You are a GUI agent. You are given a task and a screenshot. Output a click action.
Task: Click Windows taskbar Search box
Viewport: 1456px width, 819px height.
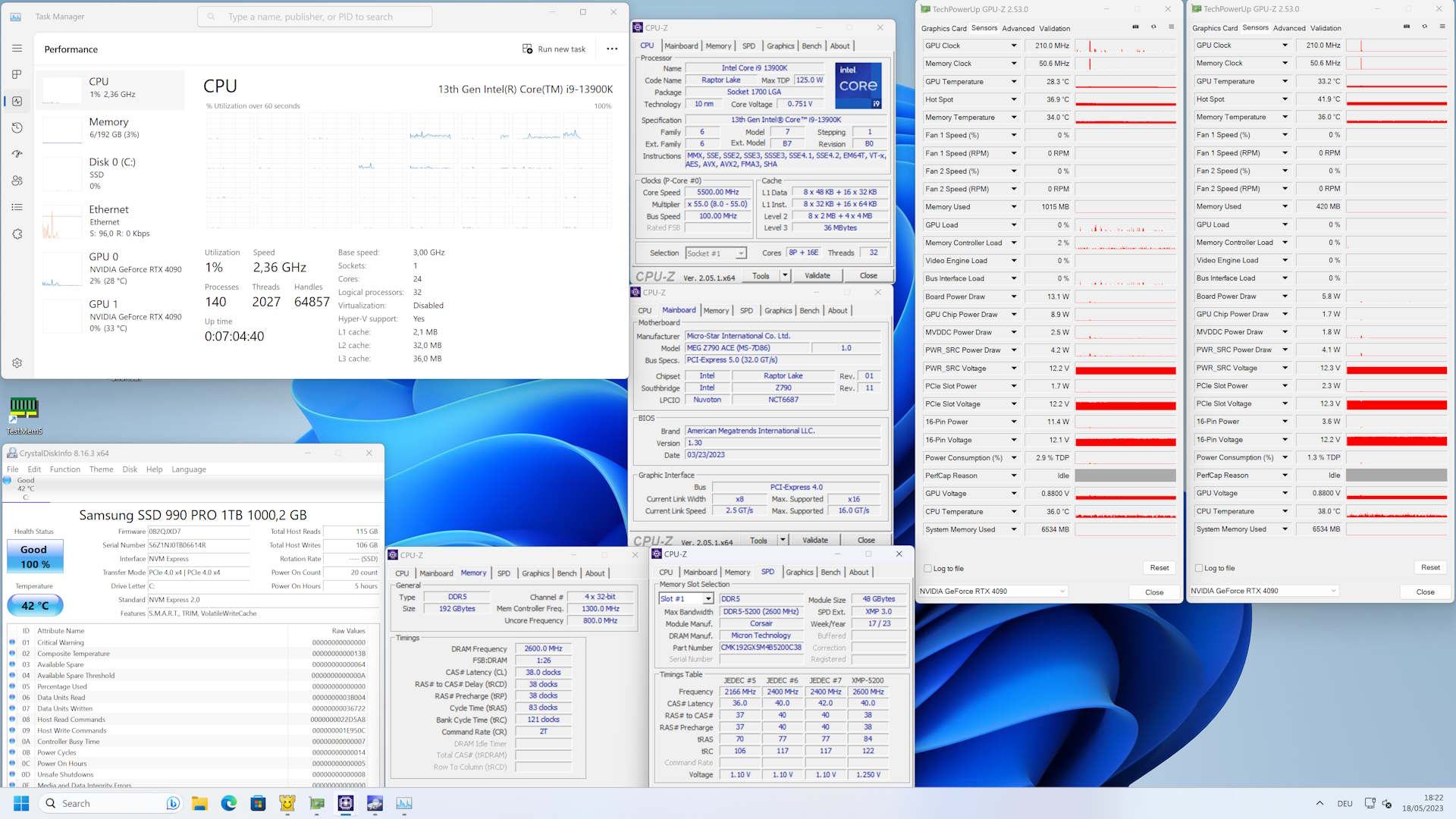point(111,803)
